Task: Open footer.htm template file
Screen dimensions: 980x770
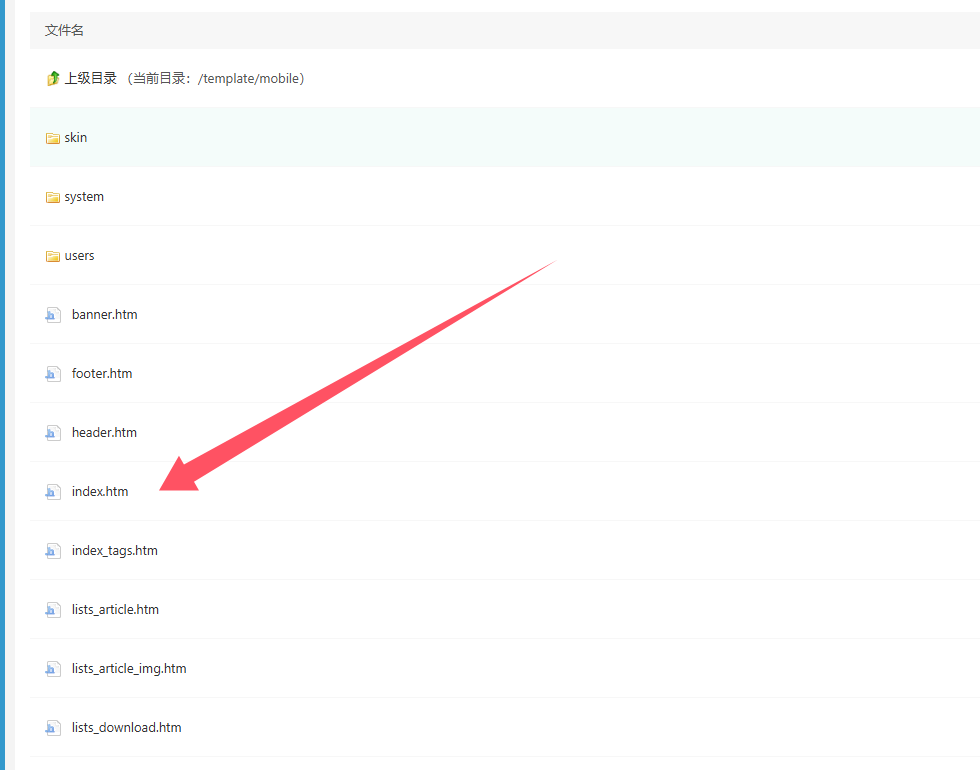Action: tap(102, 374)
